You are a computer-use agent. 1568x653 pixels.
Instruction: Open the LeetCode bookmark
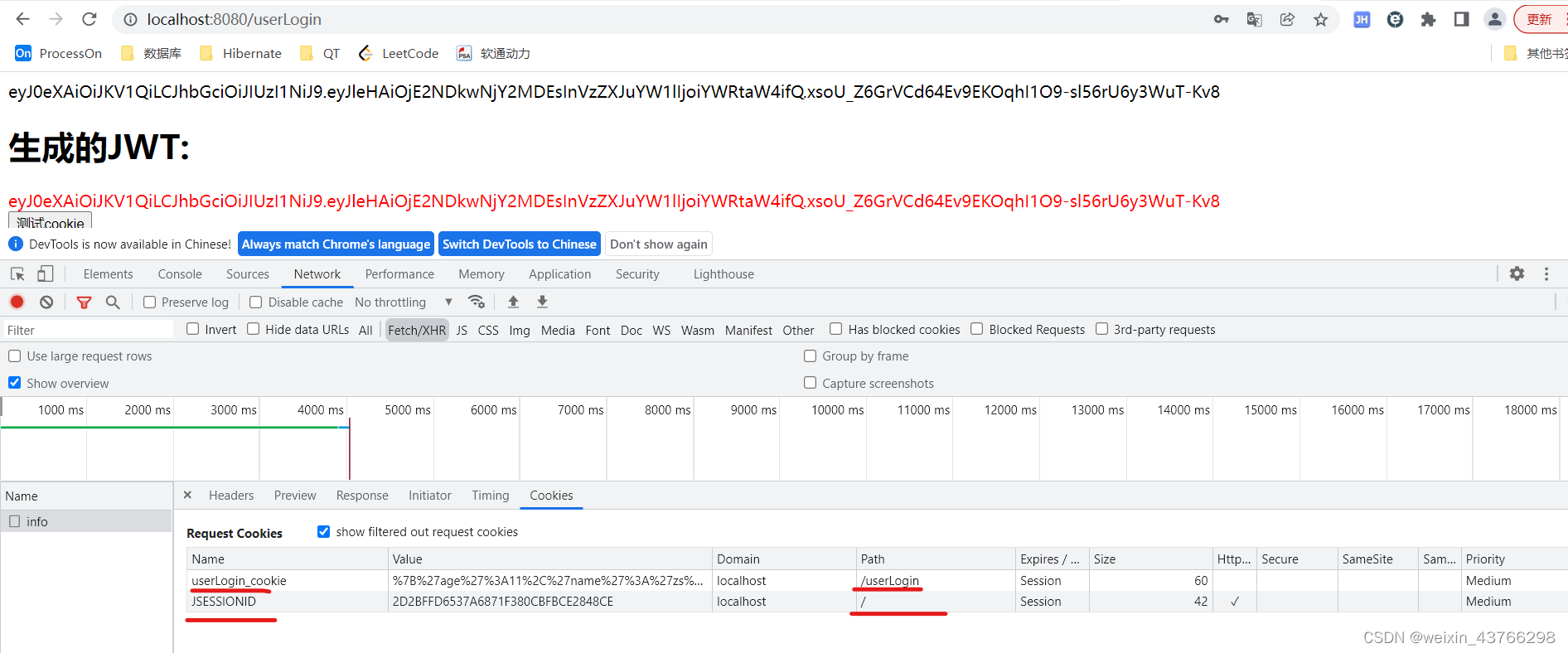[x=398, y=53]
